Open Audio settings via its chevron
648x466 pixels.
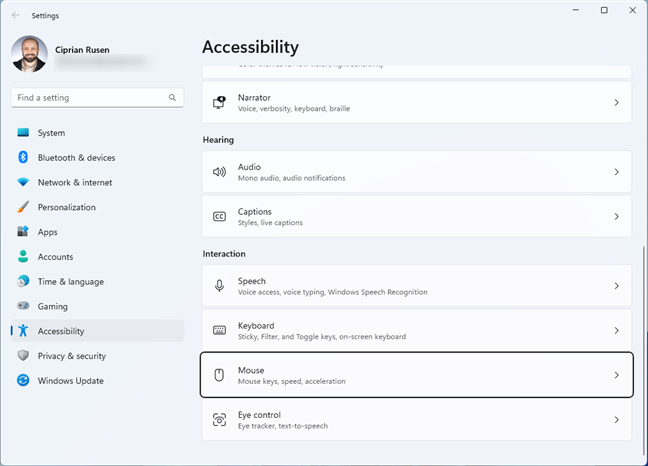(617, 172)
